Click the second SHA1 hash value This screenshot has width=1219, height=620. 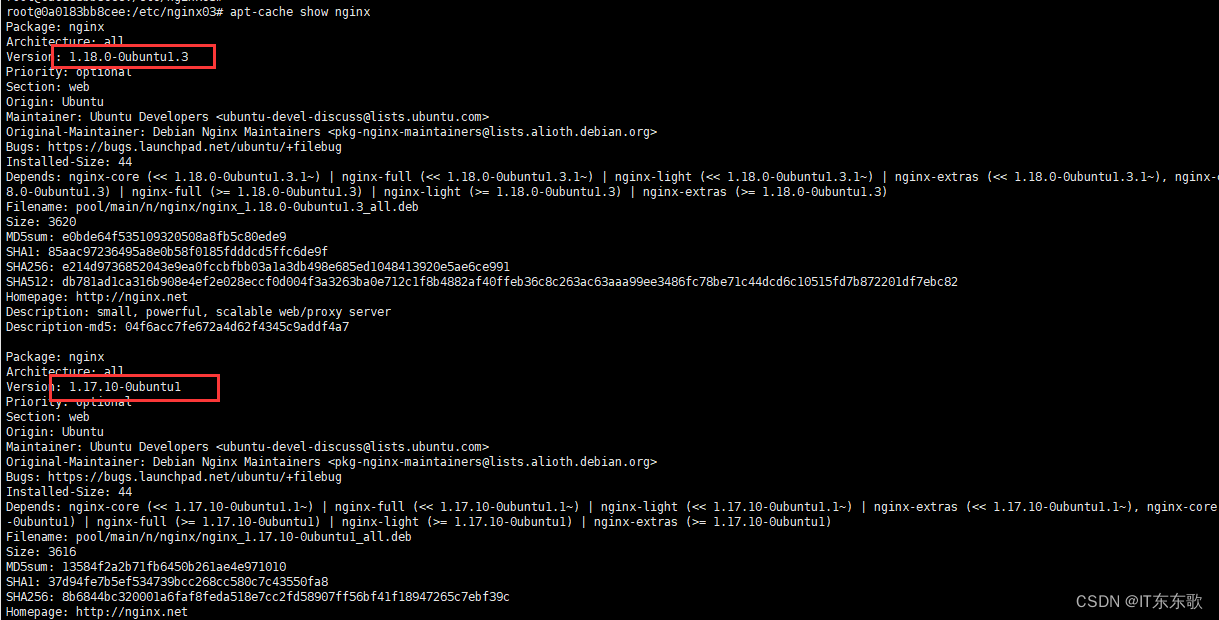click(x=188, y=582)
